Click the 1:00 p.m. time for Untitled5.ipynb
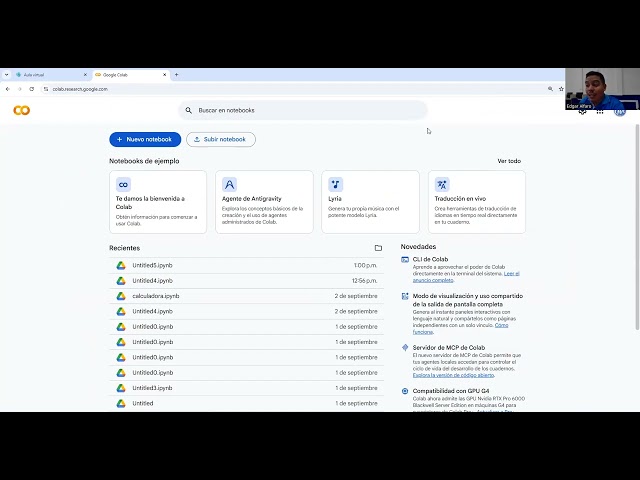640x480 pixels. [365, 265]
